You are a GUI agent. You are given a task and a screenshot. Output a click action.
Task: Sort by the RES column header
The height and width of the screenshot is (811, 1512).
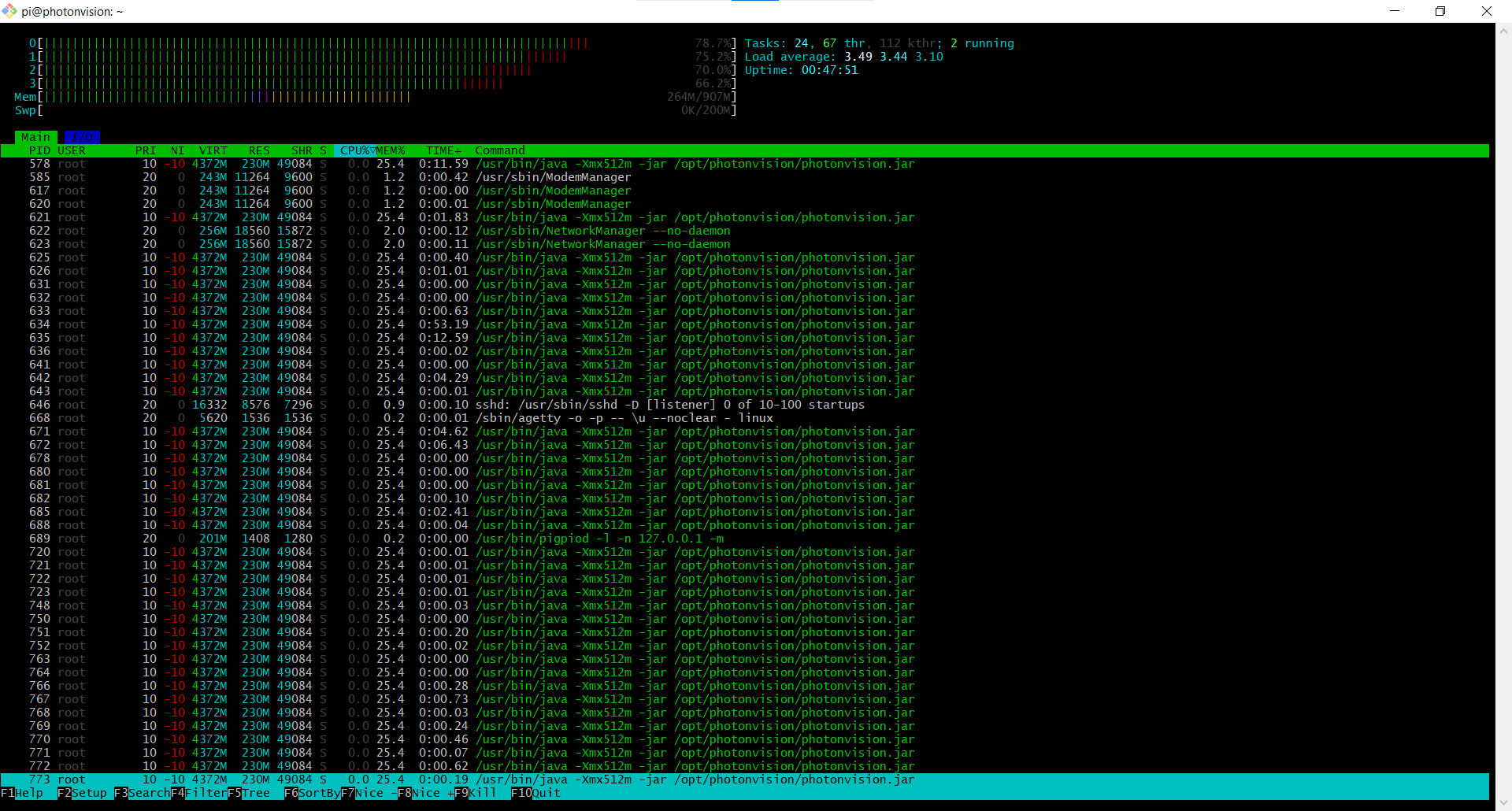[259, 150]
